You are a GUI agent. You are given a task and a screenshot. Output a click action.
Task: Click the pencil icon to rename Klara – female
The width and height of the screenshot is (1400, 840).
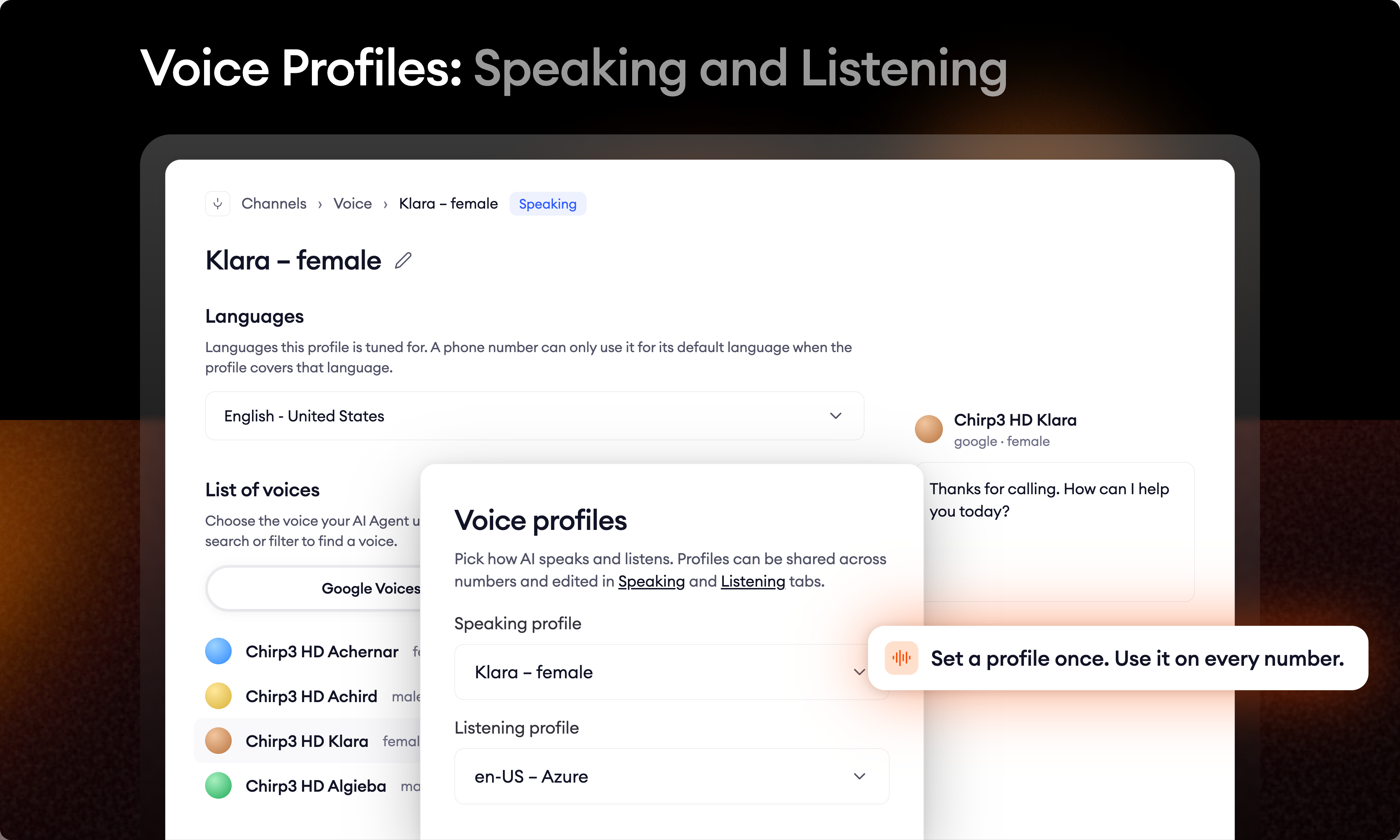click(403, 261)
